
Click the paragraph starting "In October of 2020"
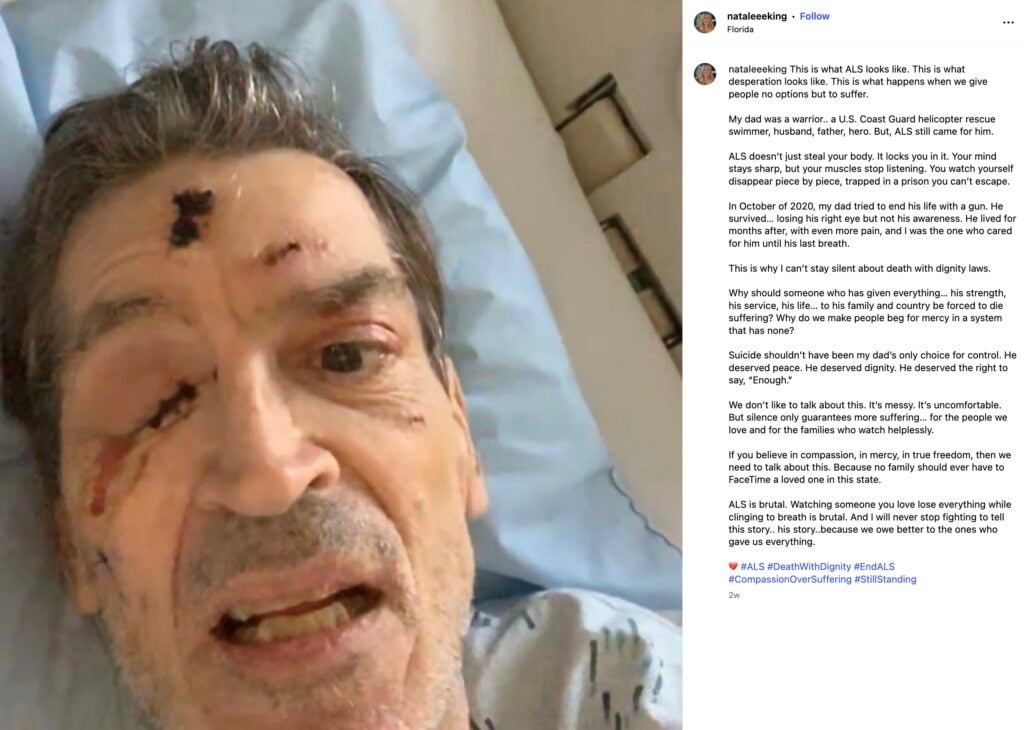(872, 225)
